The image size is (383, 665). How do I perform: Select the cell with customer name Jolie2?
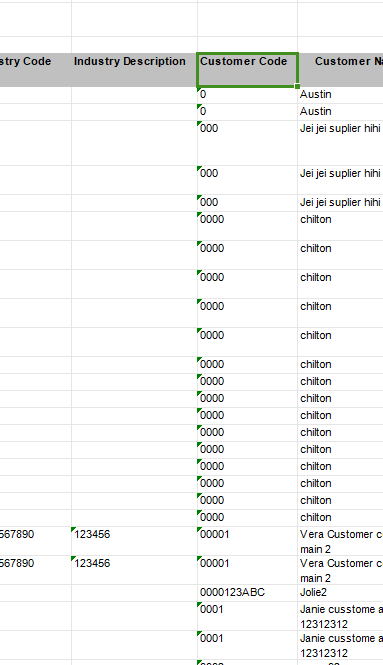[340, 593]
